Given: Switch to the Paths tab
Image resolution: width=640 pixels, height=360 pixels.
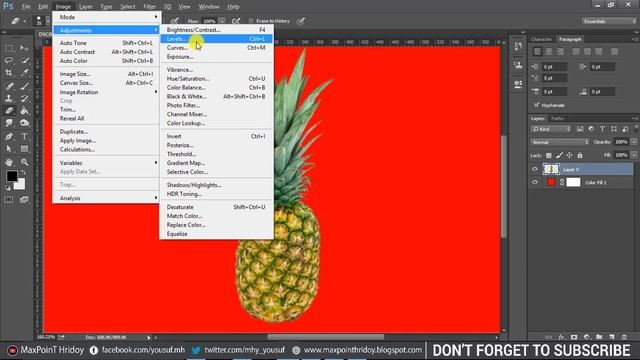Looking at the screenshot, I should pos(557,118).
